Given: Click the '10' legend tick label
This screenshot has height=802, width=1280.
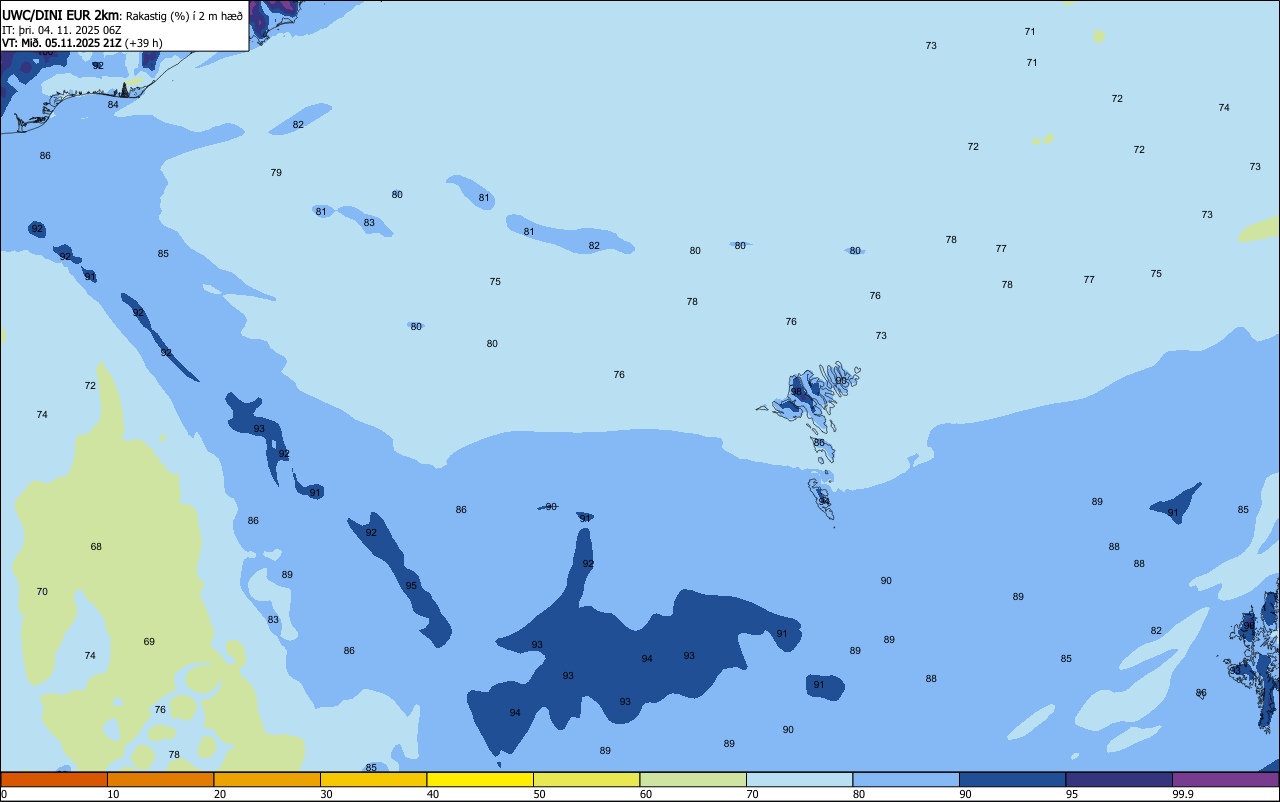Looking at the screenshot, I should (113, 794).
